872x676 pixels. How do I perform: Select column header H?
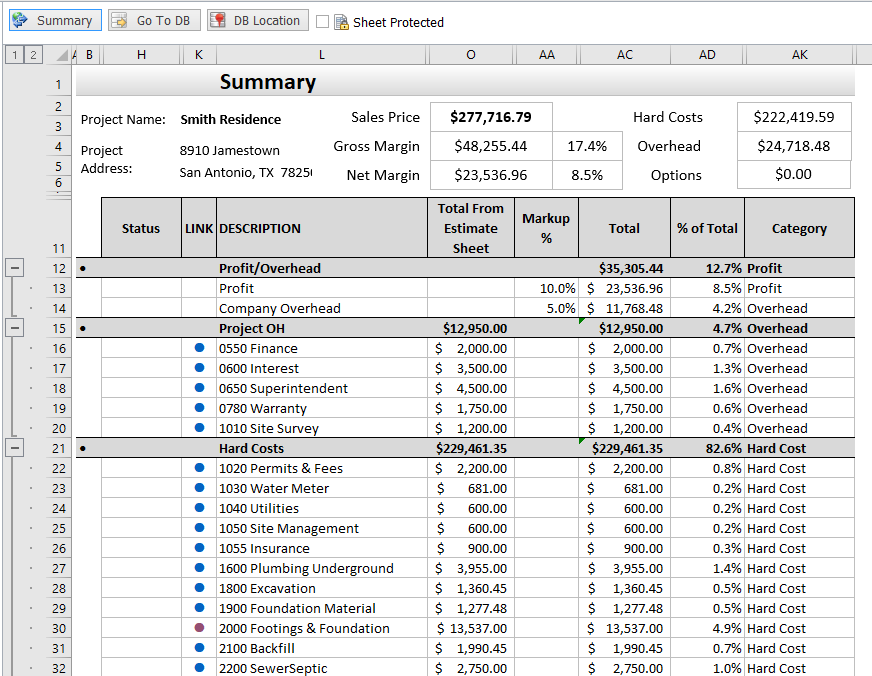[141, 54]
